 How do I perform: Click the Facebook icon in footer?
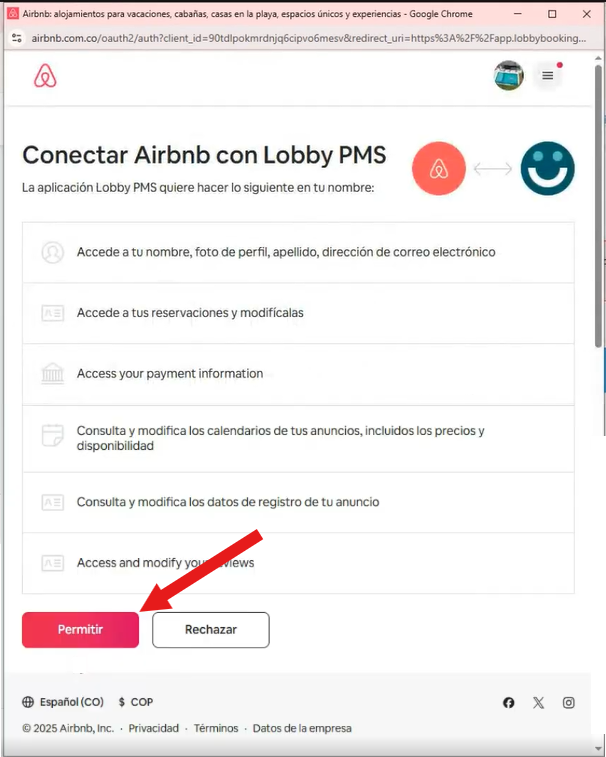point(509,703)
